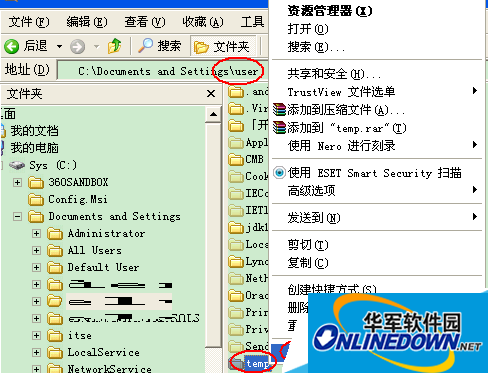The height and width of the screenshot is (373, 488).
Task: Choose Open (打开) in context menu
Action: coord(308,29)
